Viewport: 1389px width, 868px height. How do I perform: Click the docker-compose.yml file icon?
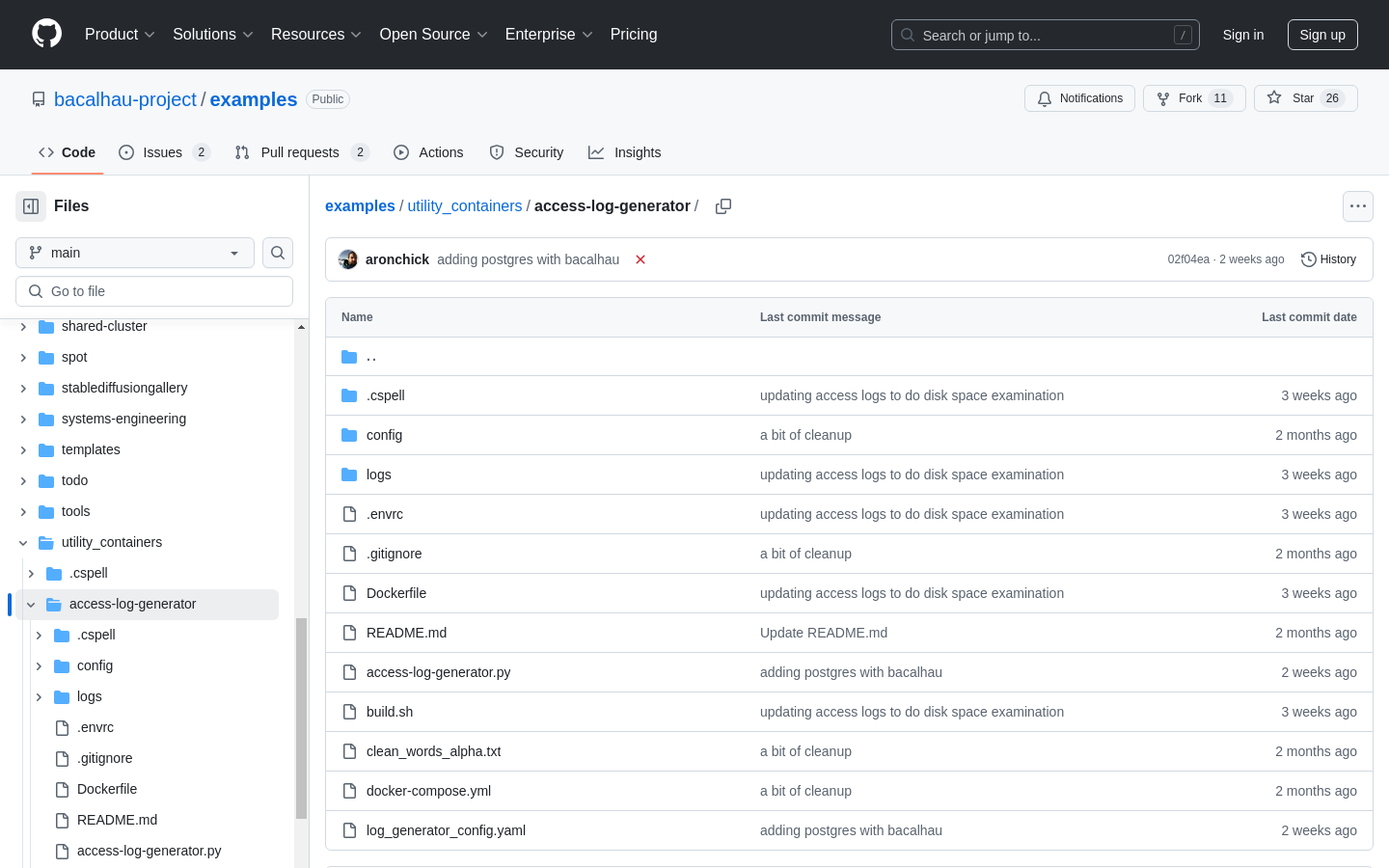(349, 791)
